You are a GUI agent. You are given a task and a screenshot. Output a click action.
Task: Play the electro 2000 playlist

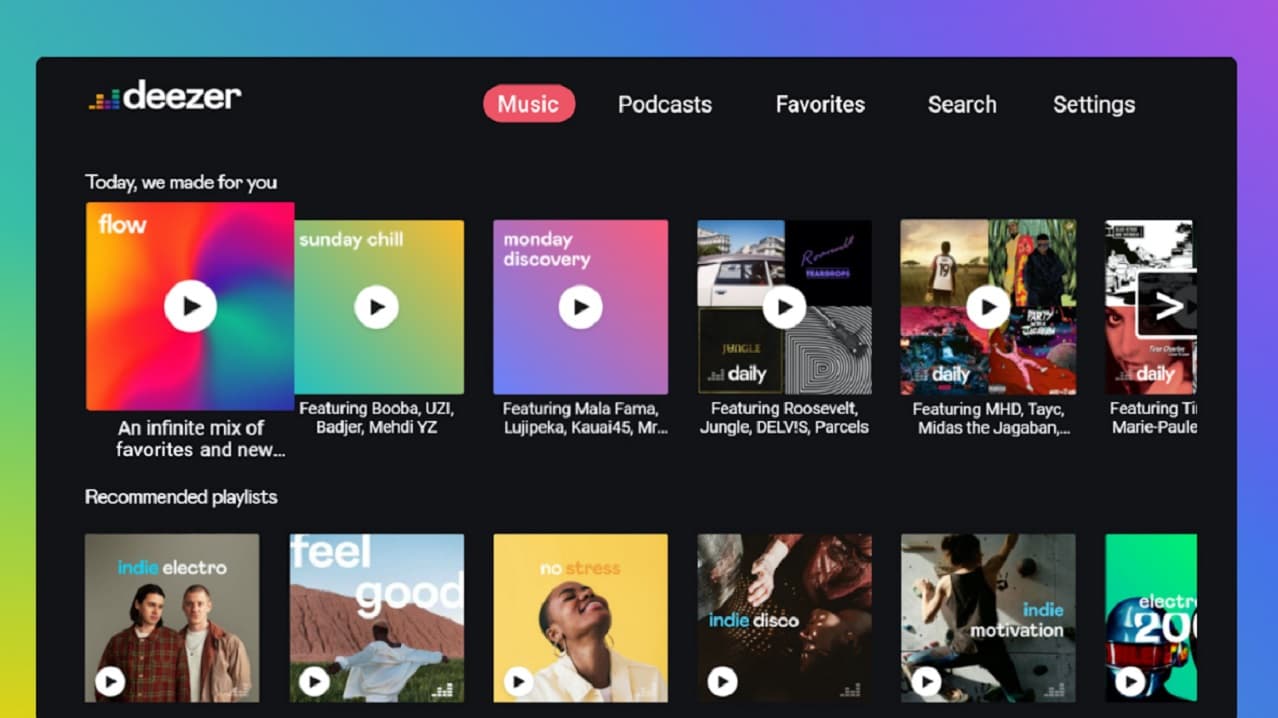(1130, 682)
